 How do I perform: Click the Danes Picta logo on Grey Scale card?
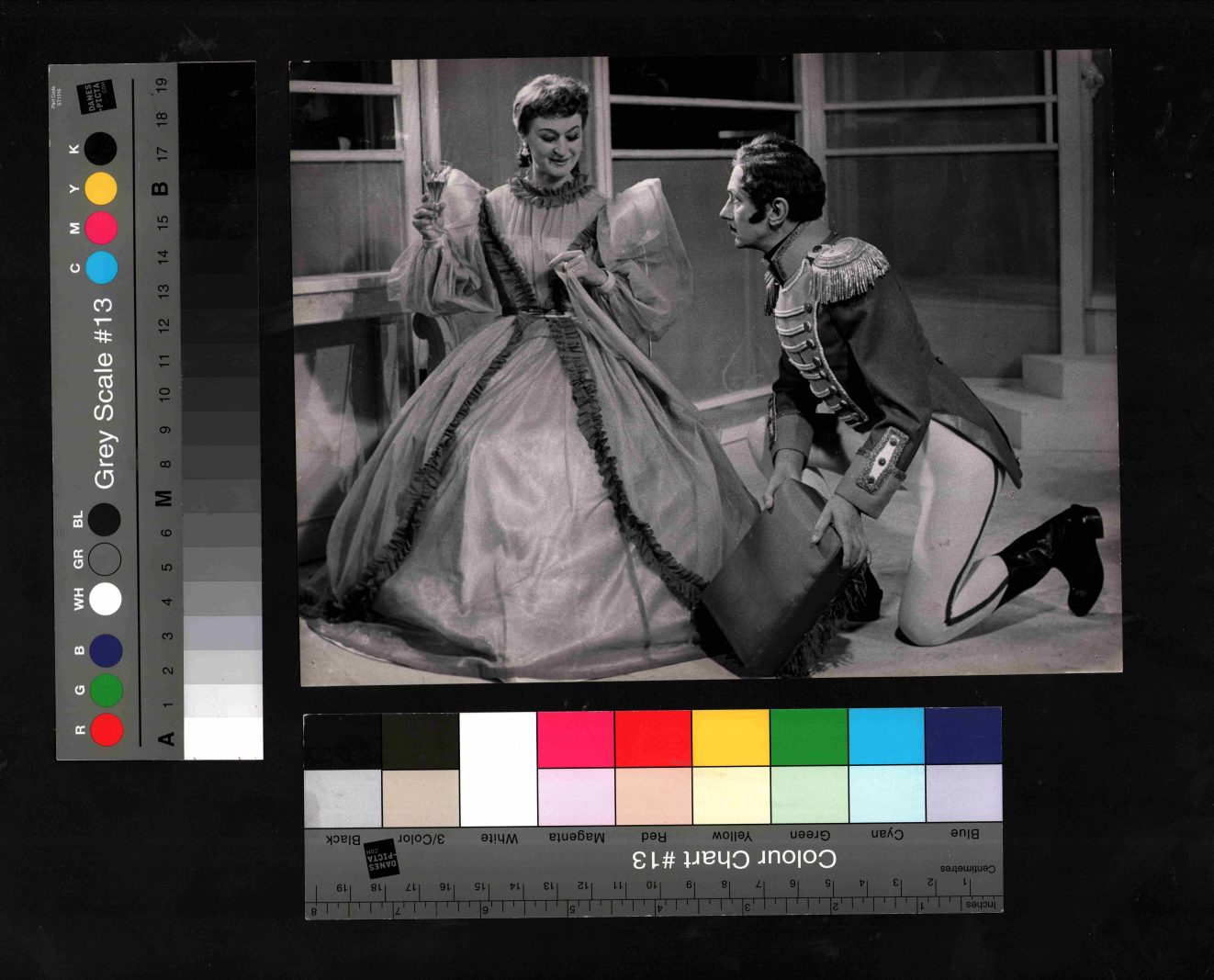pos(96,97)
